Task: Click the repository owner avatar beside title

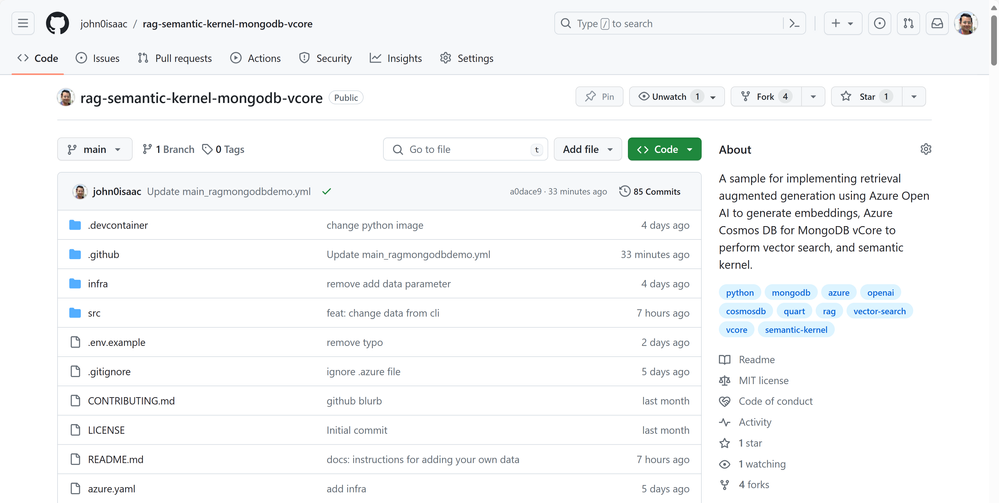Action: coord(66,97)
